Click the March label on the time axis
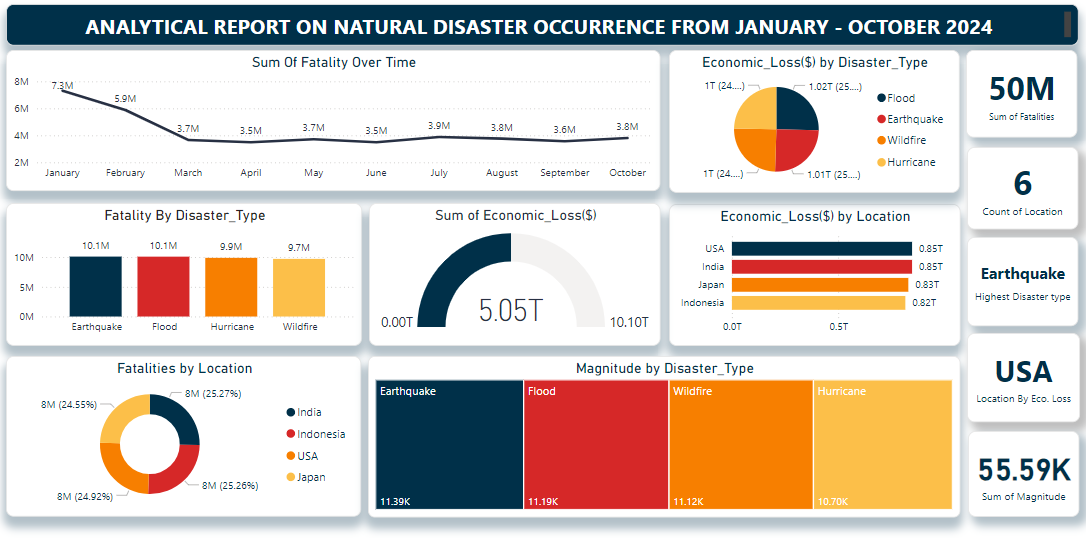This screenshot has width=1086, height=538. (x=188, y=172)
